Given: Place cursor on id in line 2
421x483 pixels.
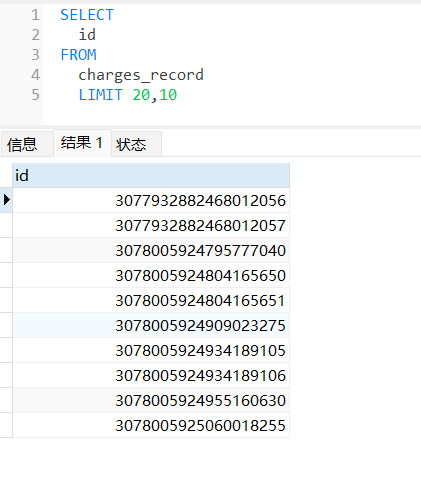Looking at the screenshot, I should click(x=87, y=35).
